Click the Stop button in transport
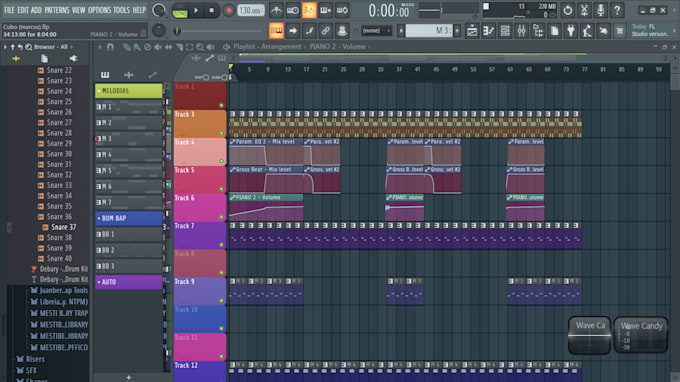The height and width of the screenshot is (382, 680). tap(212, 10)
